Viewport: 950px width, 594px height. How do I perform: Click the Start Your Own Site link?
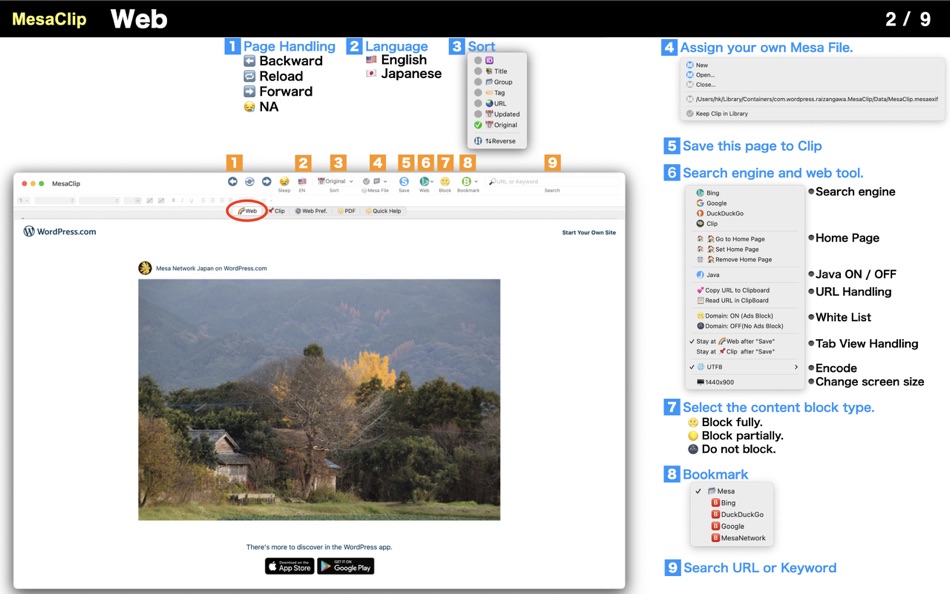click(x=589, y=232)
